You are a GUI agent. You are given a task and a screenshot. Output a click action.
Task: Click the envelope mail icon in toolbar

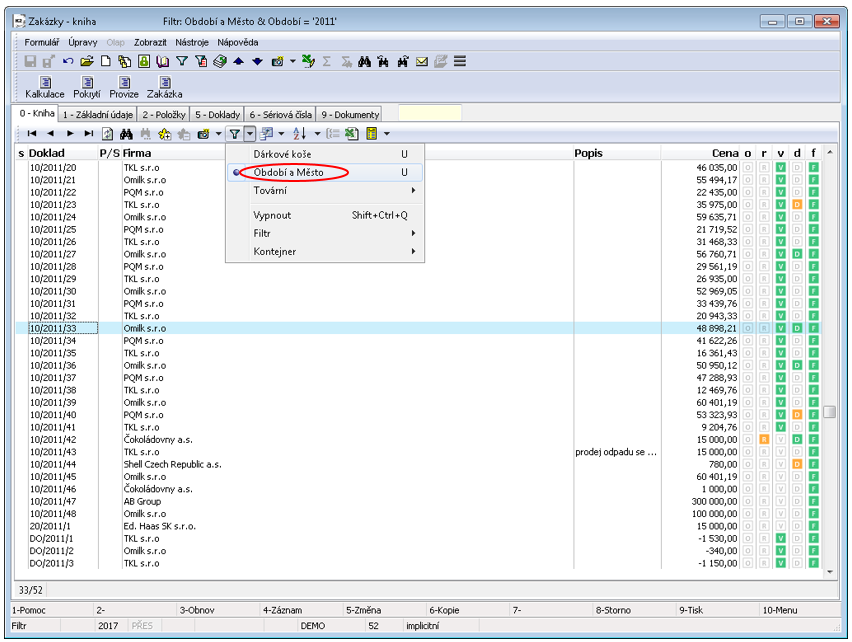(x=422, y=61)
